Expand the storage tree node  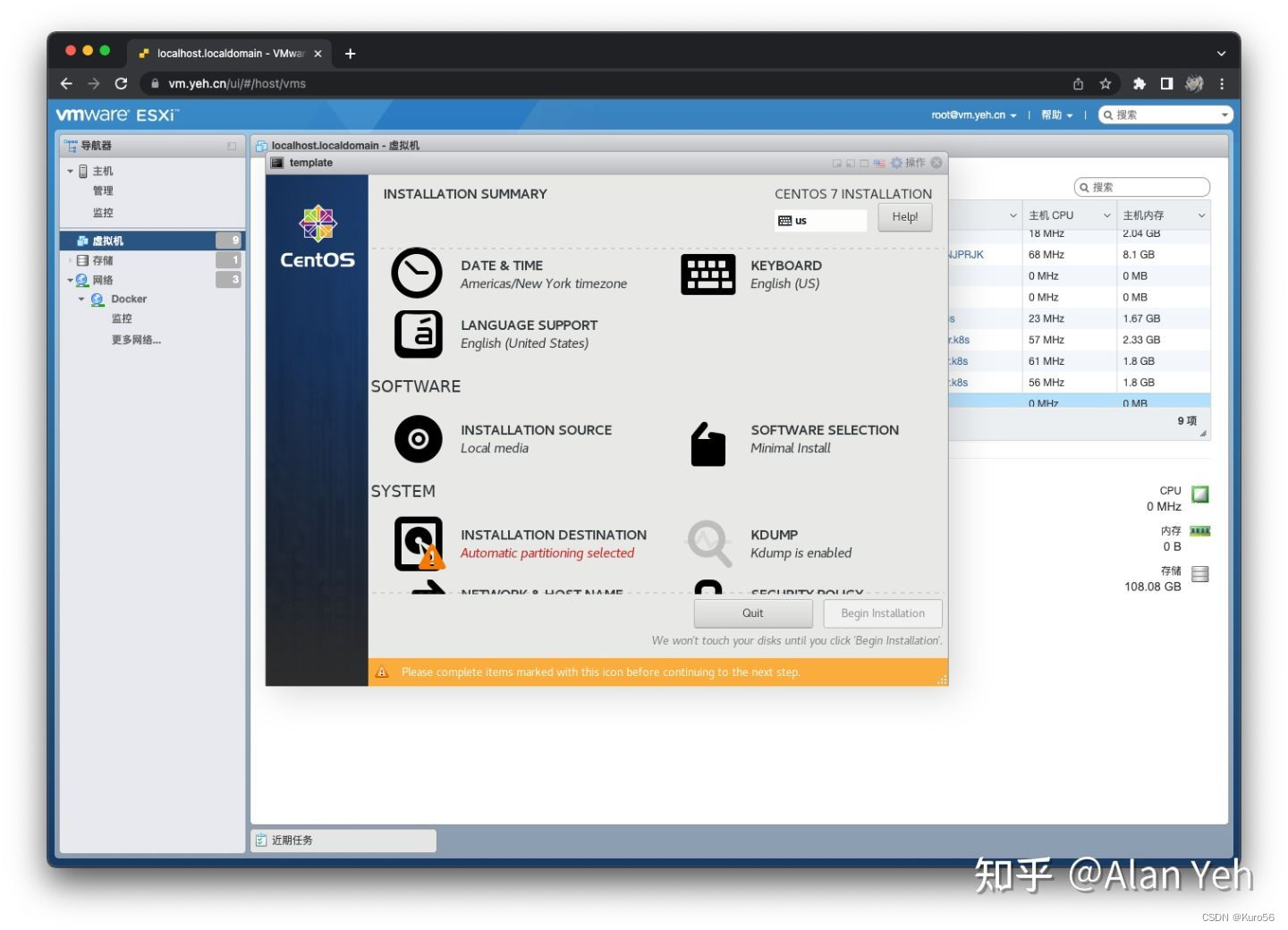[x=71, y=260]
